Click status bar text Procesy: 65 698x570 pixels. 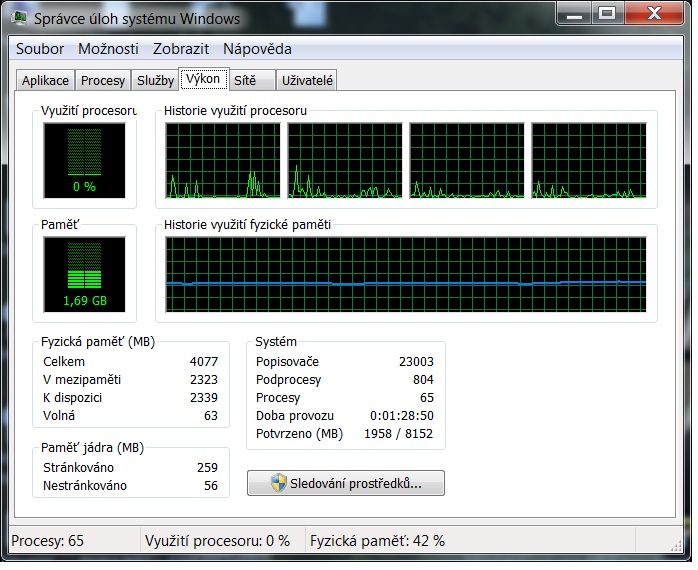(x=48, y=541)
